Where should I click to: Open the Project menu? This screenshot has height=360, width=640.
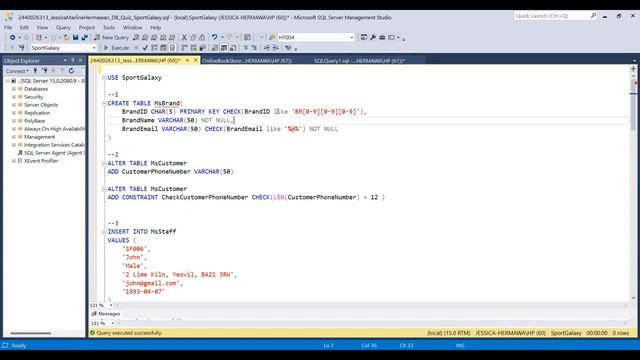87,27
